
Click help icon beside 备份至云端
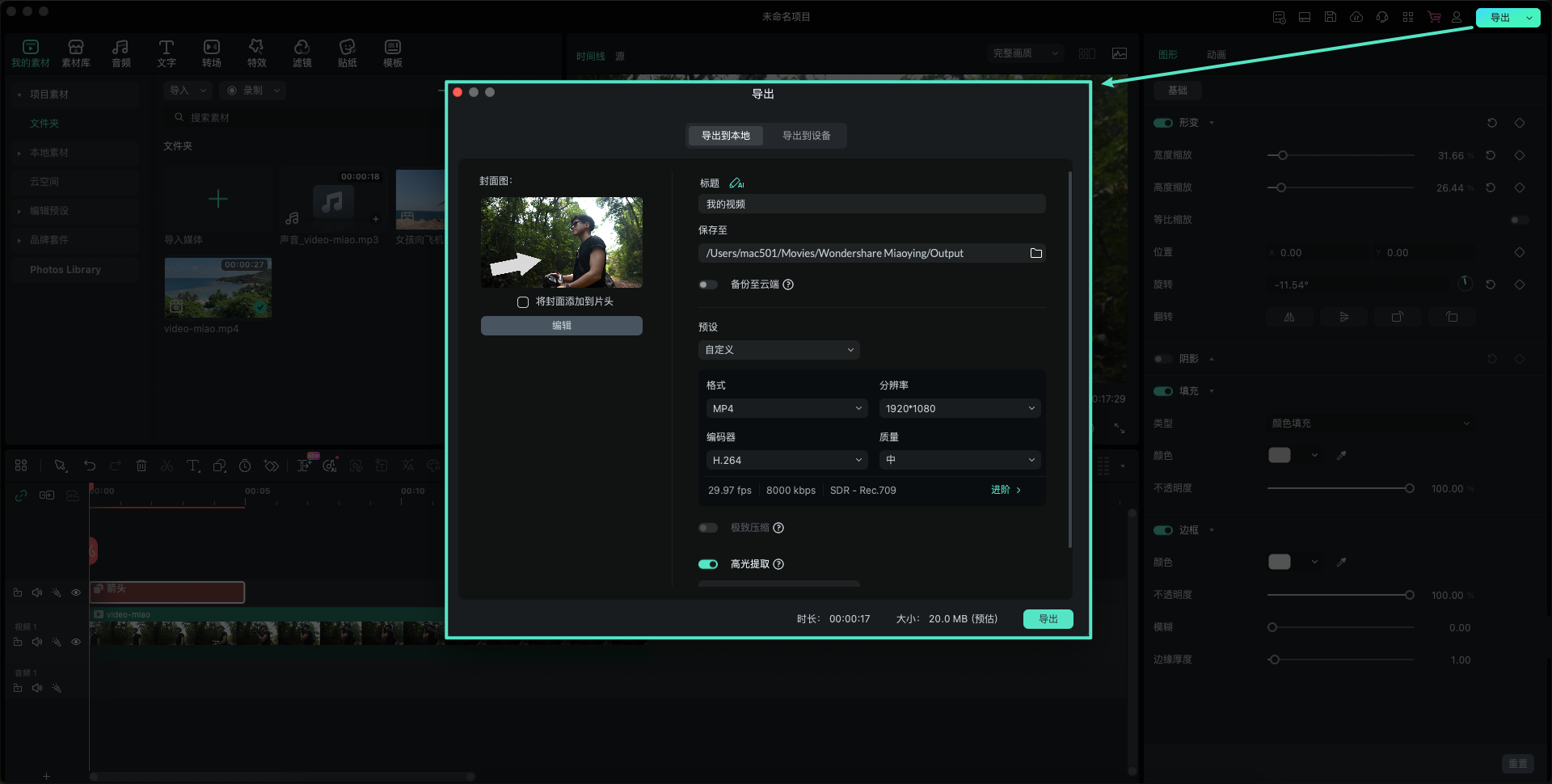[788, 285]
